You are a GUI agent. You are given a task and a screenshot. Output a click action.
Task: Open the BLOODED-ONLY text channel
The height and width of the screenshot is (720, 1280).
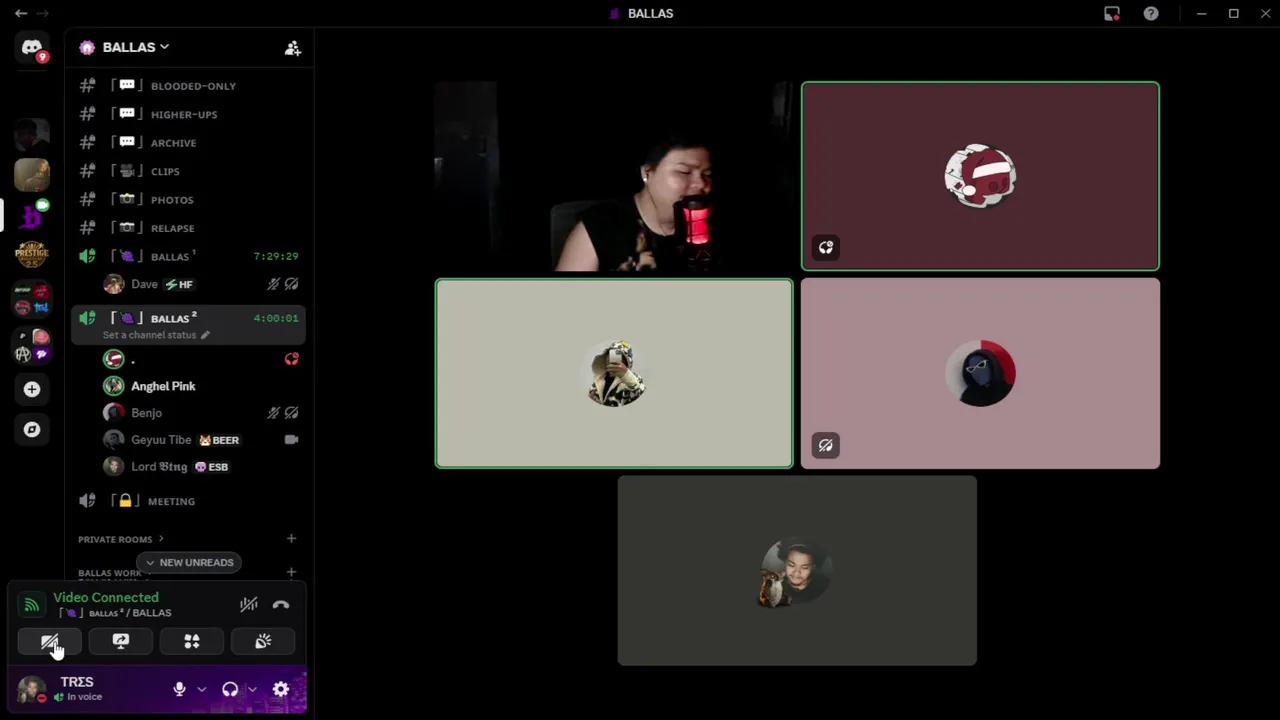189,86
